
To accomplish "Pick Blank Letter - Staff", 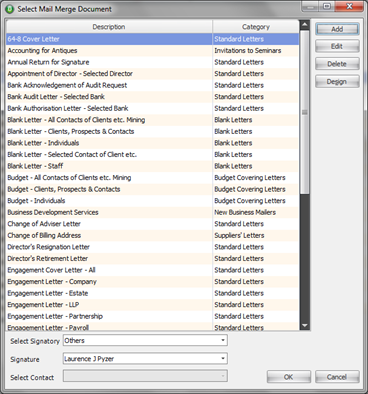I will coord(152,166).
